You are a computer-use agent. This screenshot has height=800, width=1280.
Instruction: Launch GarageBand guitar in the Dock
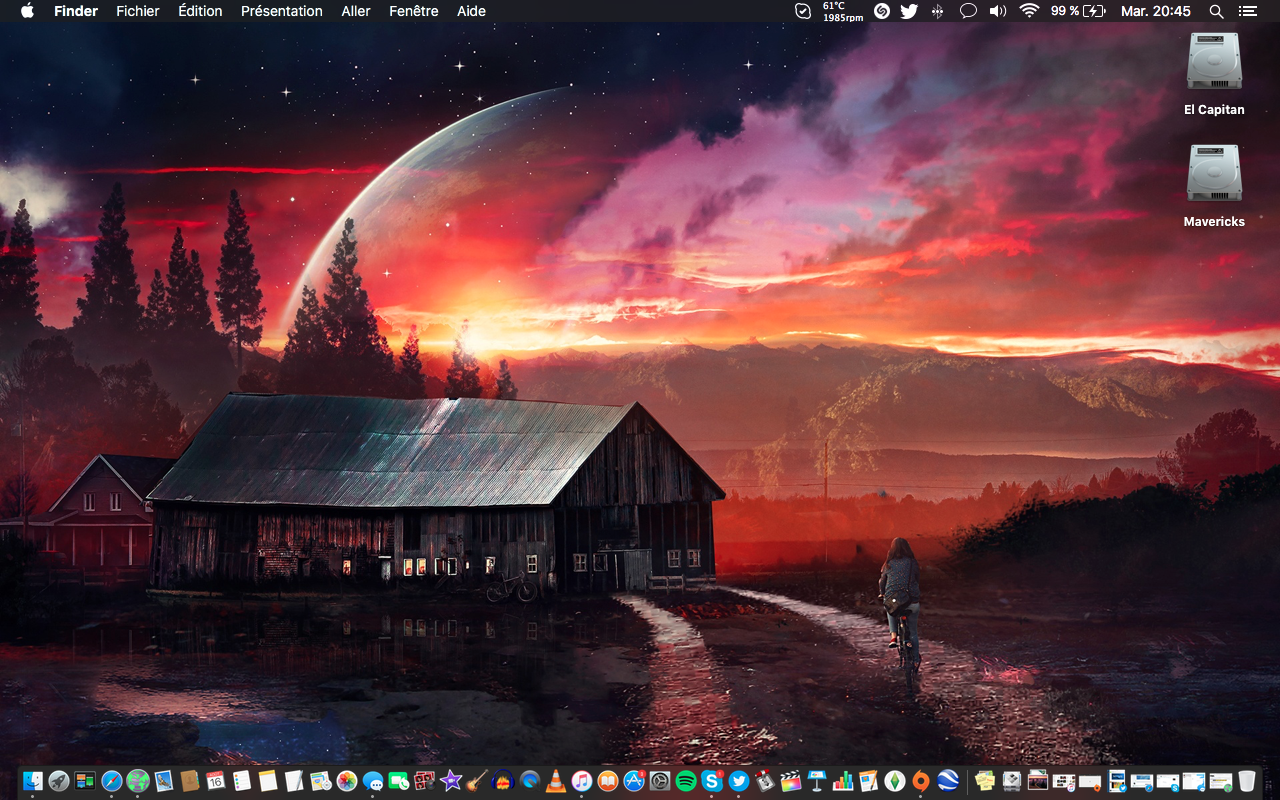click(x=477, y=781)
